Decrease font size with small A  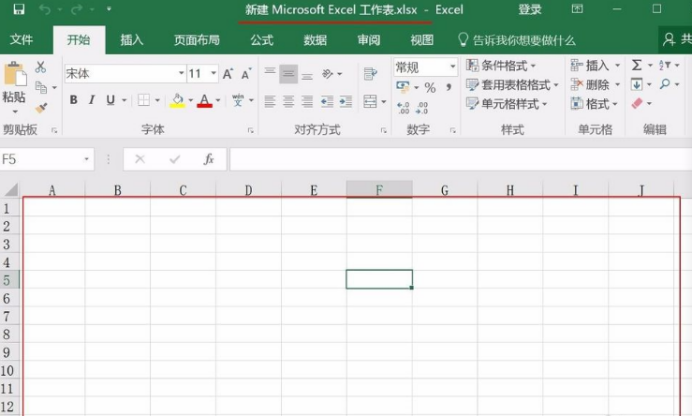[246, 74]
